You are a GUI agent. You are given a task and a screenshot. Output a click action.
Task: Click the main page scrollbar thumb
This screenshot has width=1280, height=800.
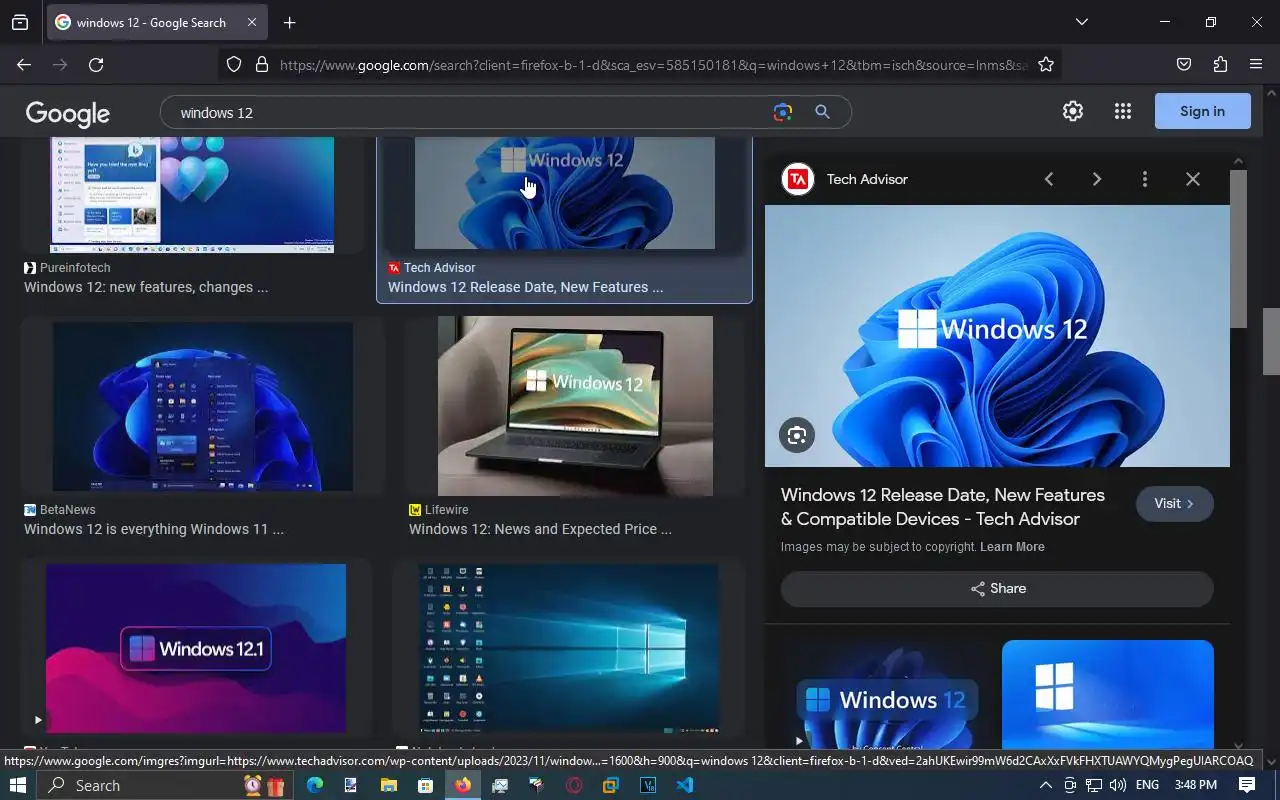coord(1271,342)
